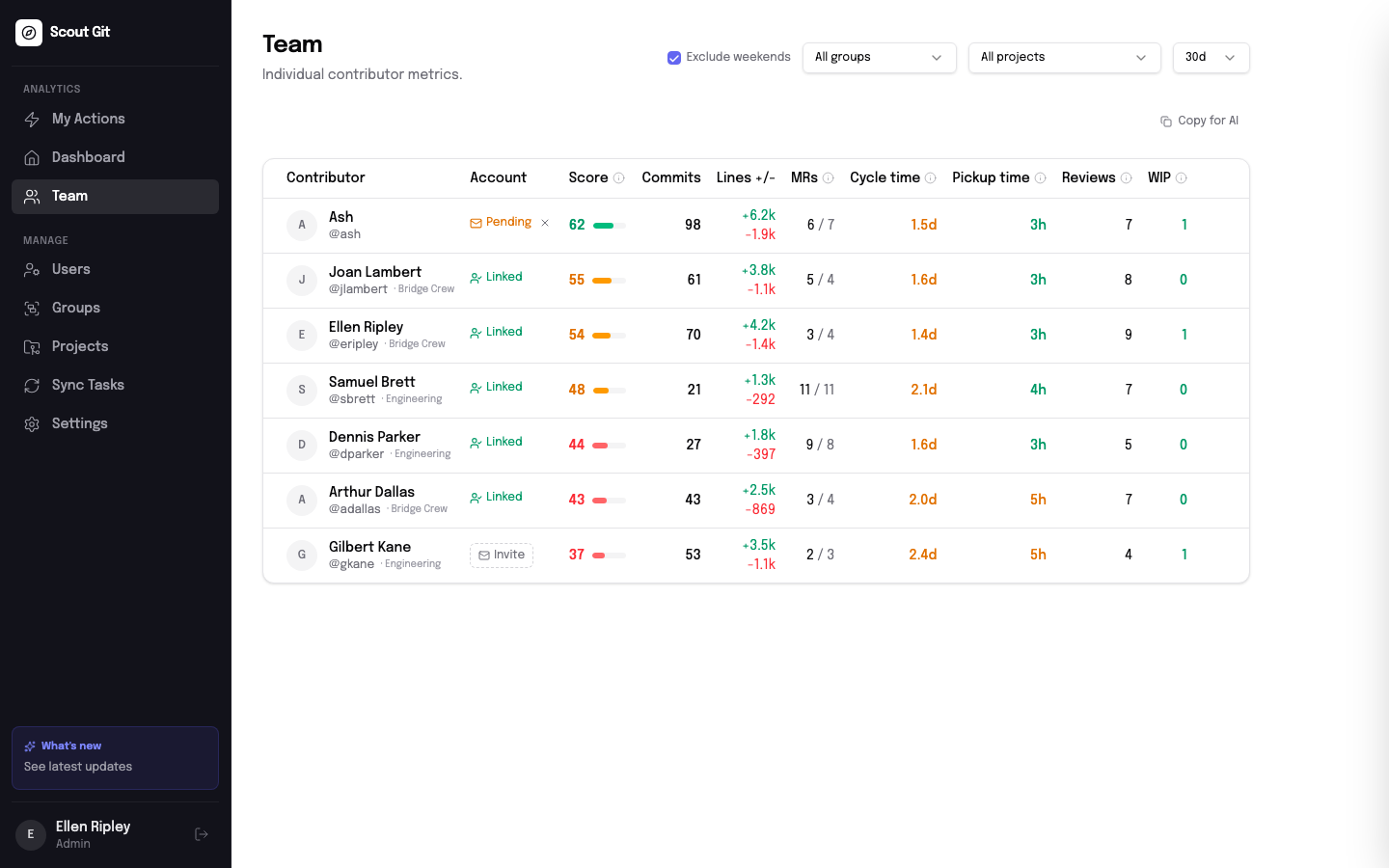Select the Groups sidebar icon
The image size is (1389, 868).
click(32, 308)
